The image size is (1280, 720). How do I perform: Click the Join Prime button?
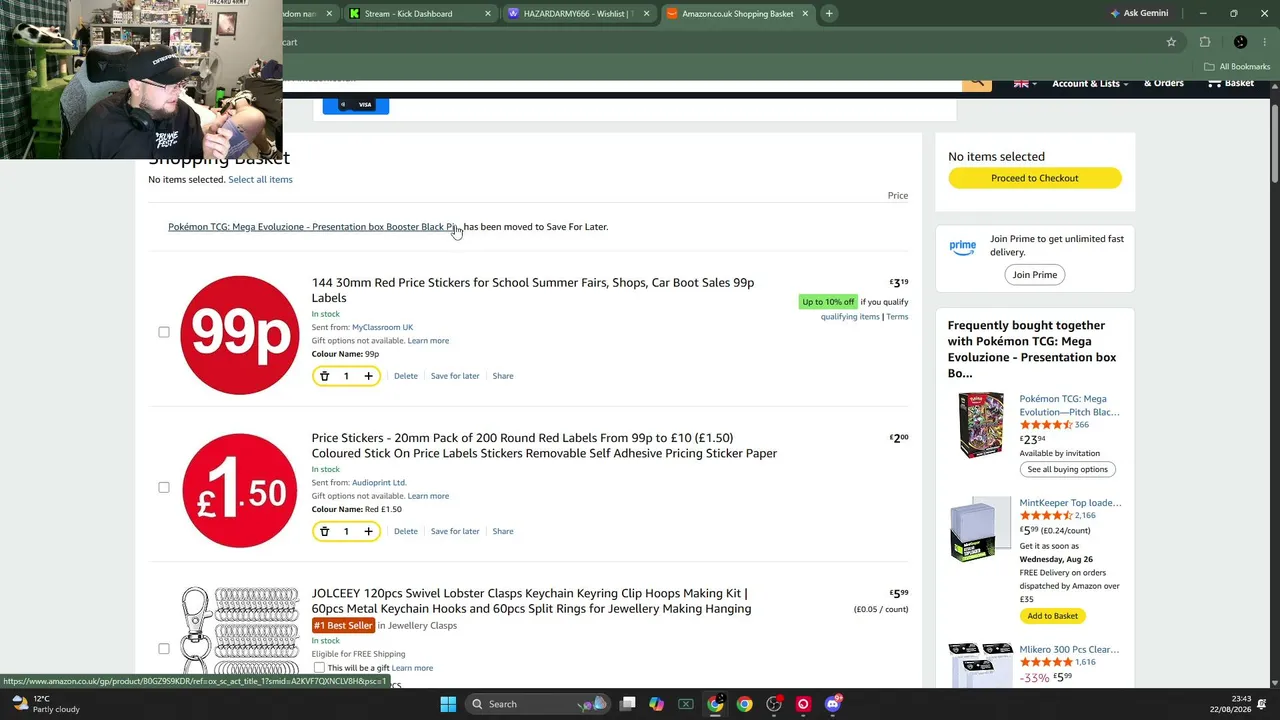coord(1035,275)
